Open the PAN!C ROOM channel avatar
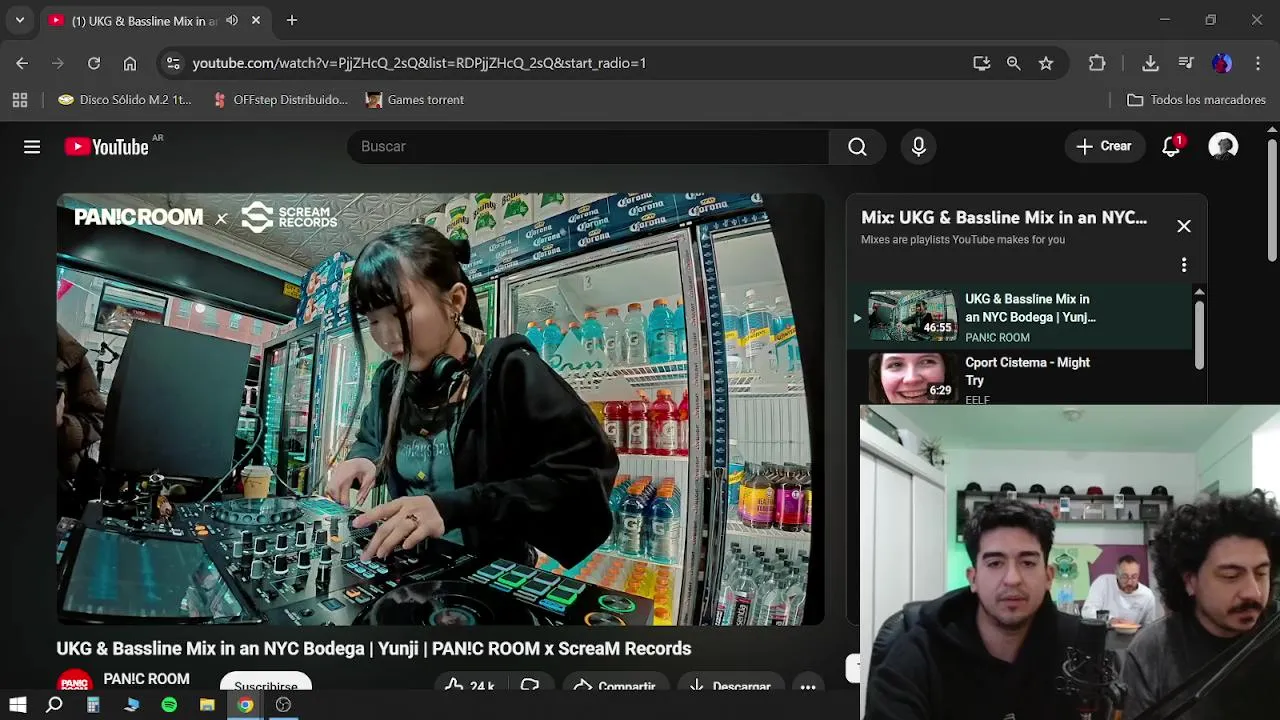Viewport: 1280px width, 720px height. click(x=75, y=681)
